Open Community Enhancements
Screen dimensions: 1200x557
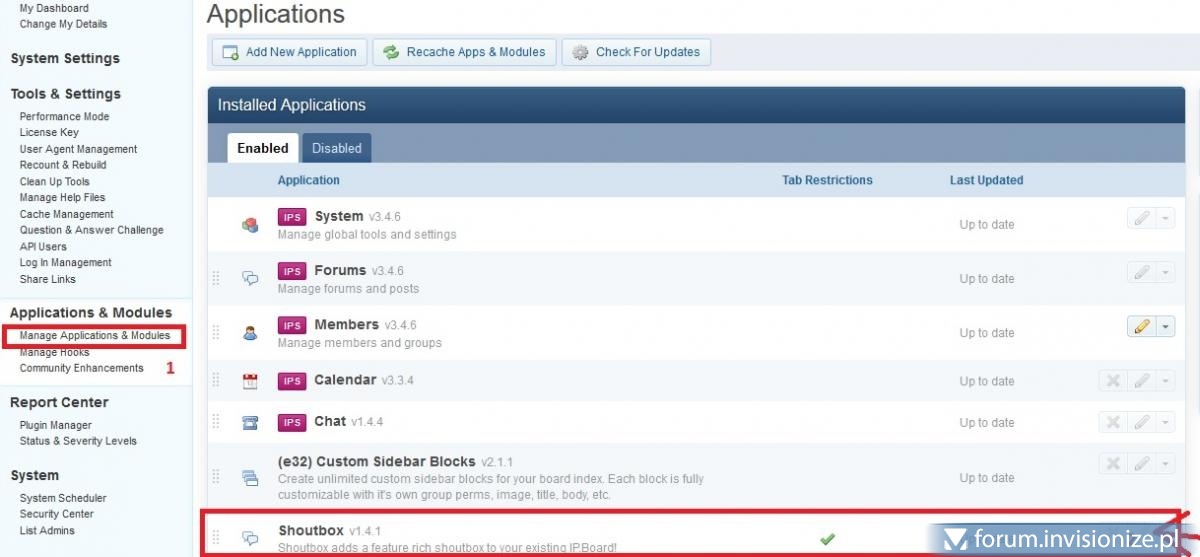(x=82, y=368)
